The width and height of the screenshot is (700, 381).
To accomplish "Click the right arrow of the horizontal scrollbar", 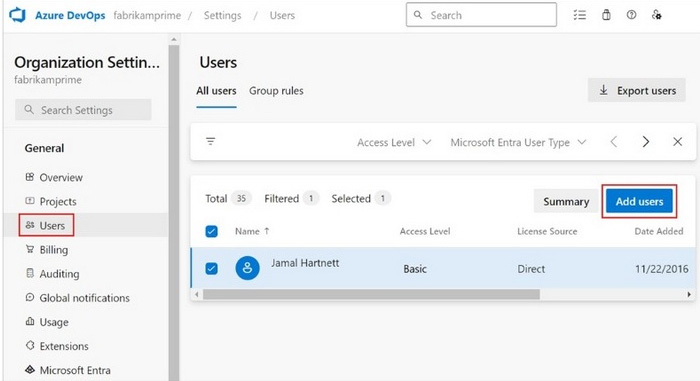I will point(689,294).
